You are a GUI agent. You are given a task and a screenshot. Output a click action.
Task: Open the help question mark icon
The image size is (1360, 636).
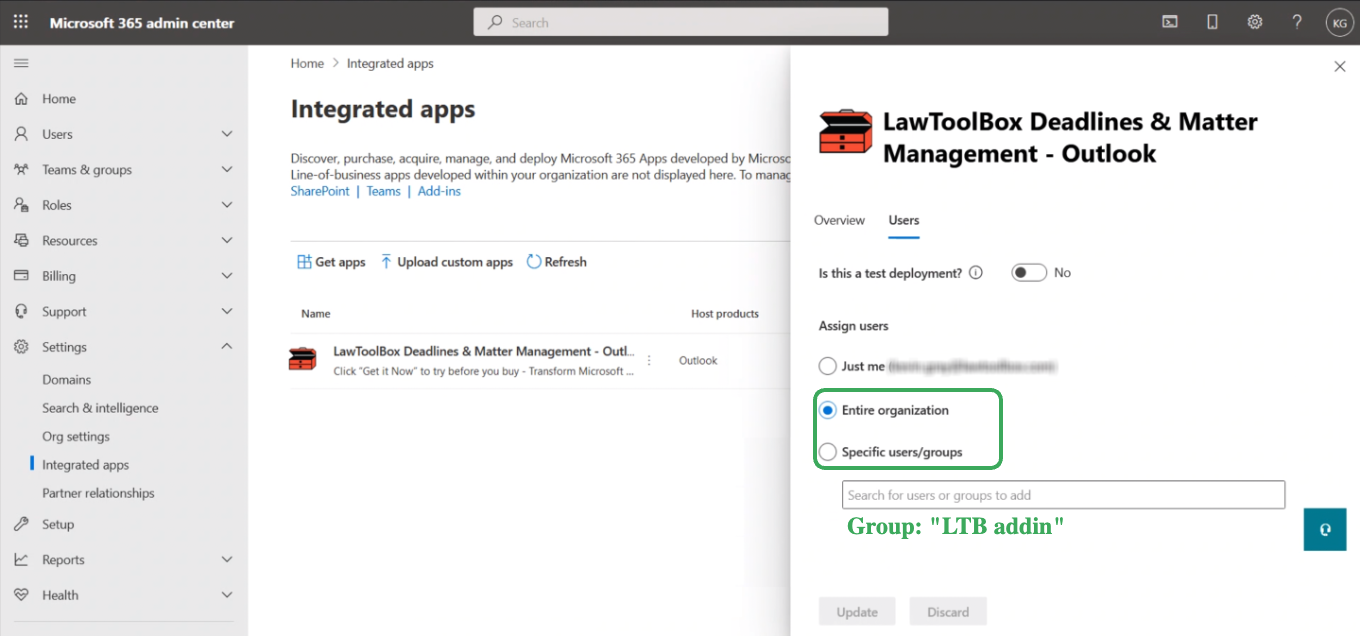pos(1297,22)
